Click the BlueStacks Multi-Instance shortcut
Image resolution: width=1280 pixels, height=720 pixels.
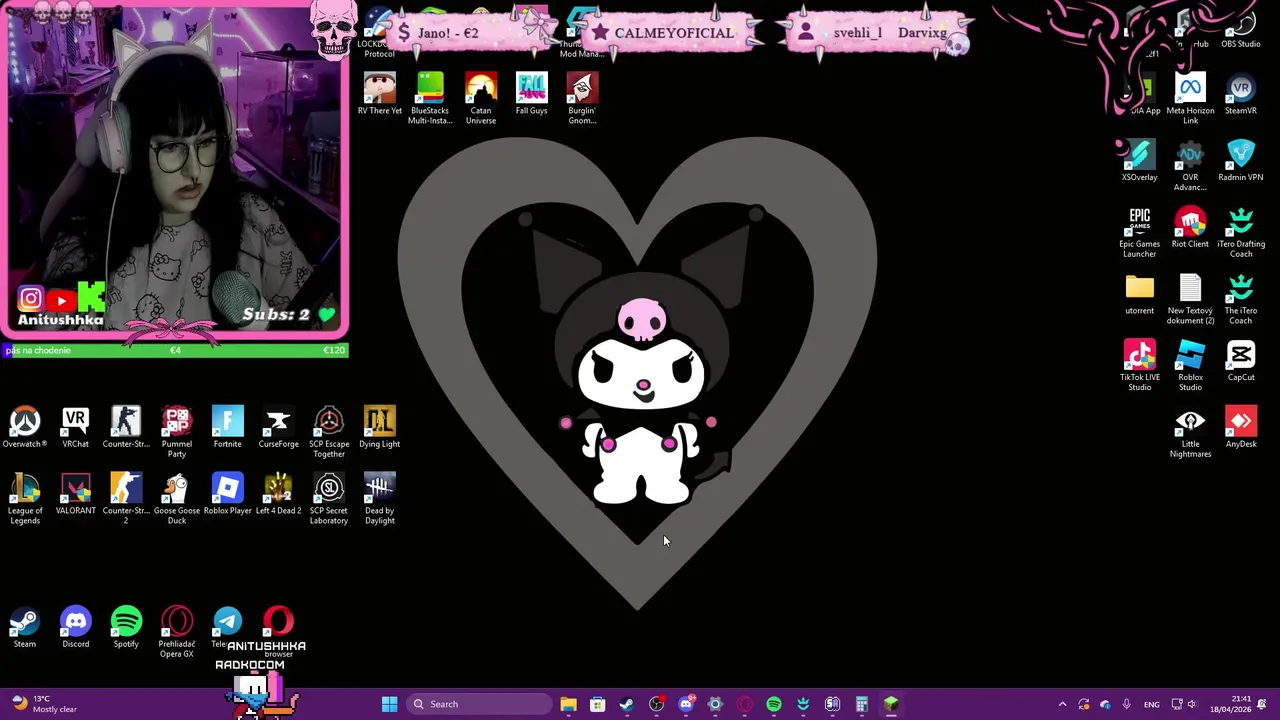point(430,99)
